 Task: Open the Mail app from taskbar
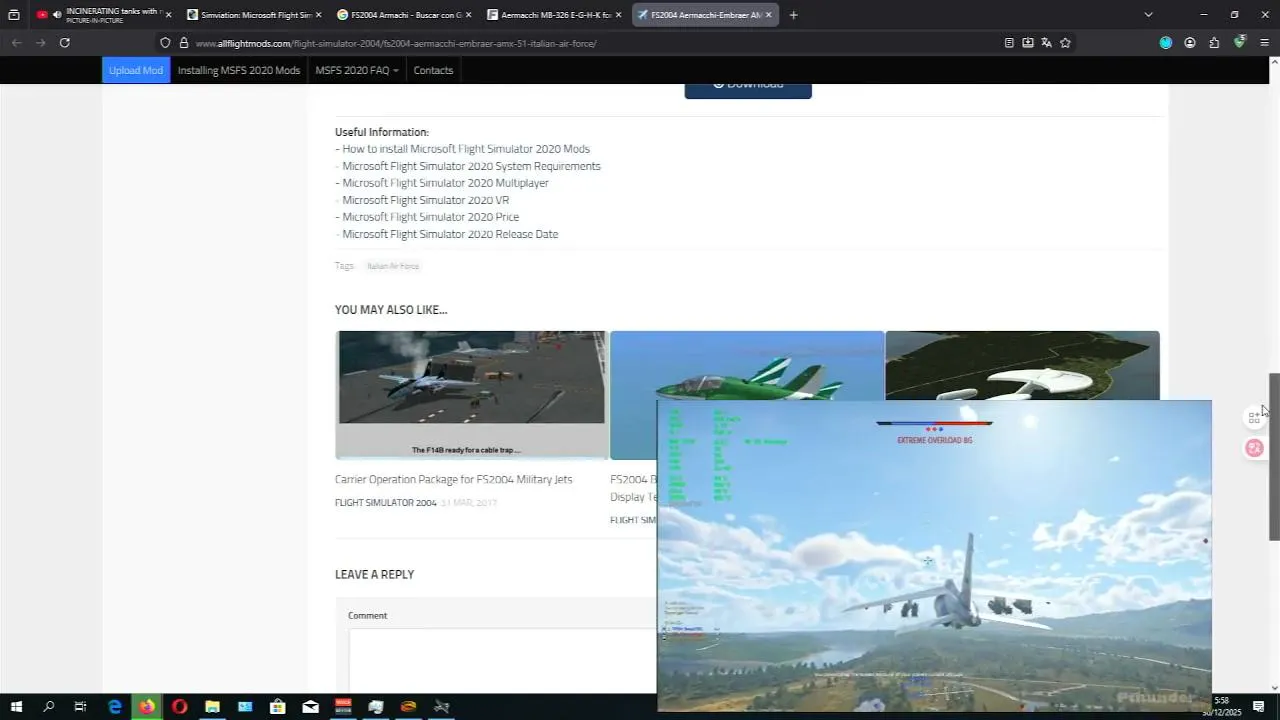pos(310,707)
